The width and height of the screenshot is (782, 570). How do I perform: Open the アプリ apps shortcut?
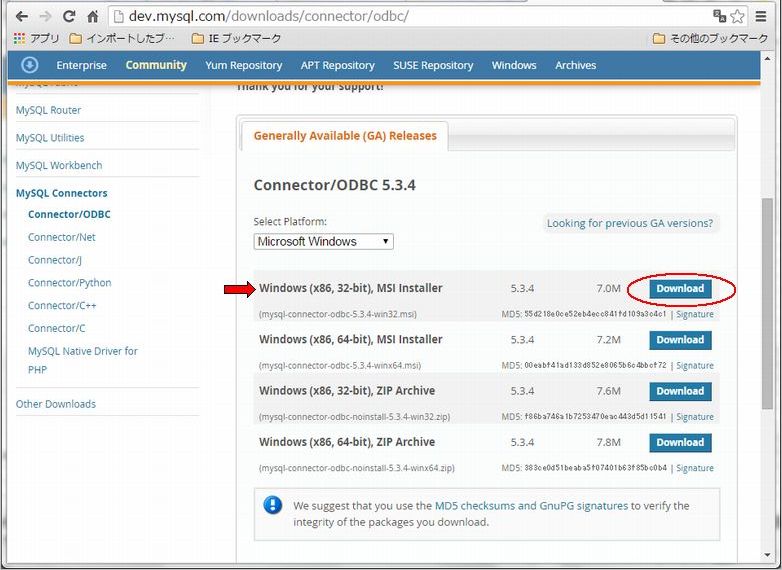coord(36,38)
